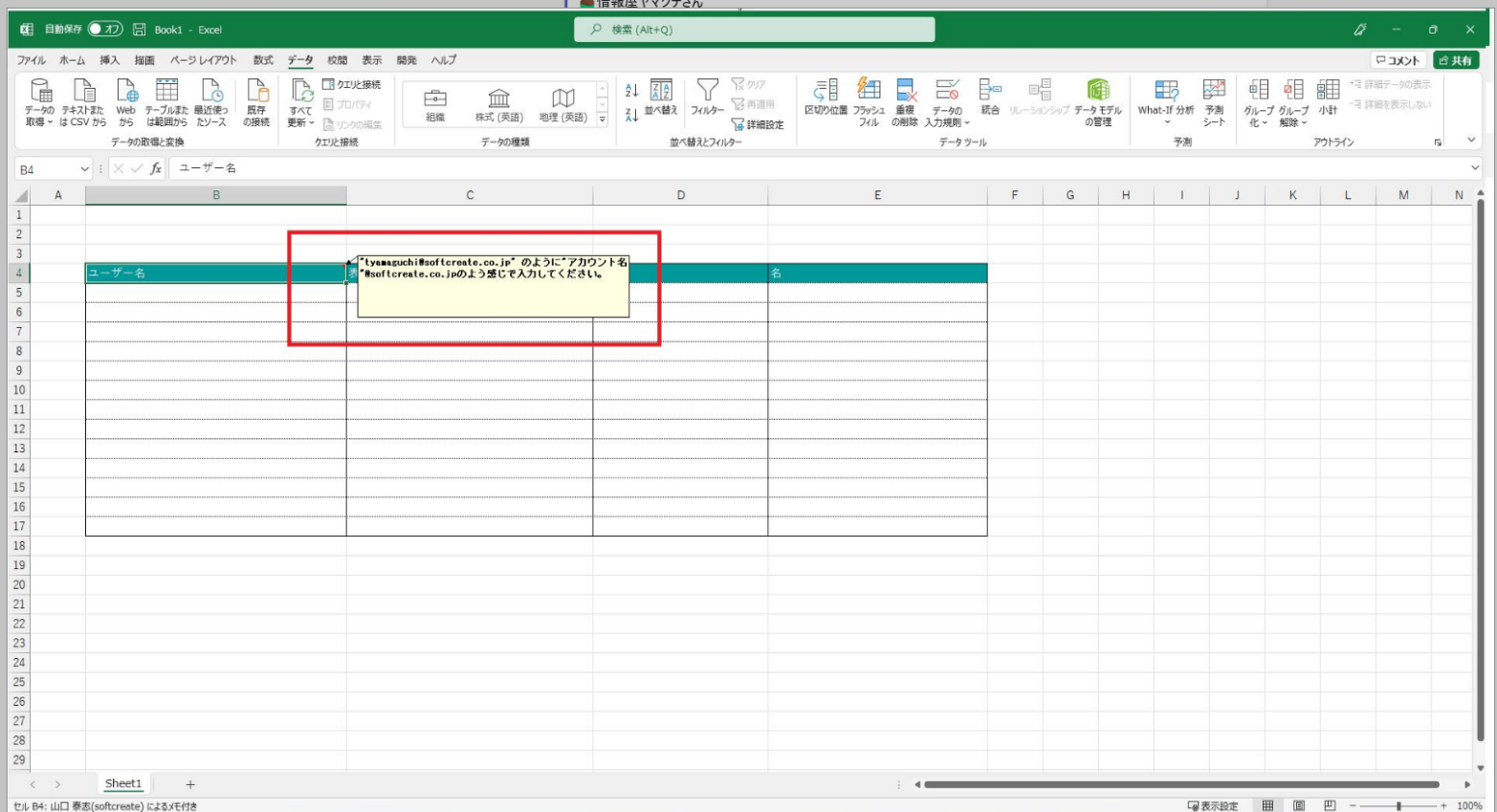Open the Get Data (データの取得) menu
Image resolution: width=1497 pixels, height=812 pixels.
tap(40, 102)
